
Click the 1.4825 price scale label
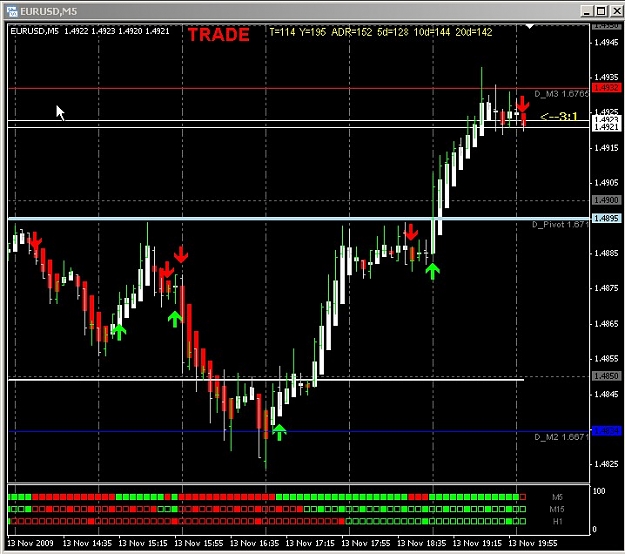pos(607,464)
